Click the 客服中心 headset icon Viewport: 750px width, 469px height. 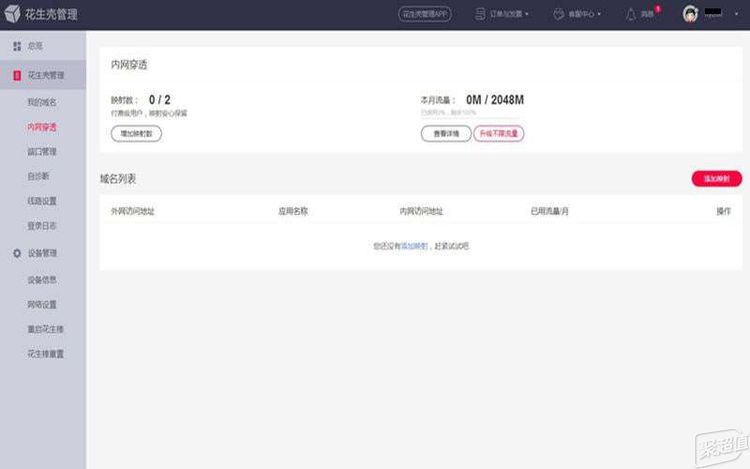[559, 14]
